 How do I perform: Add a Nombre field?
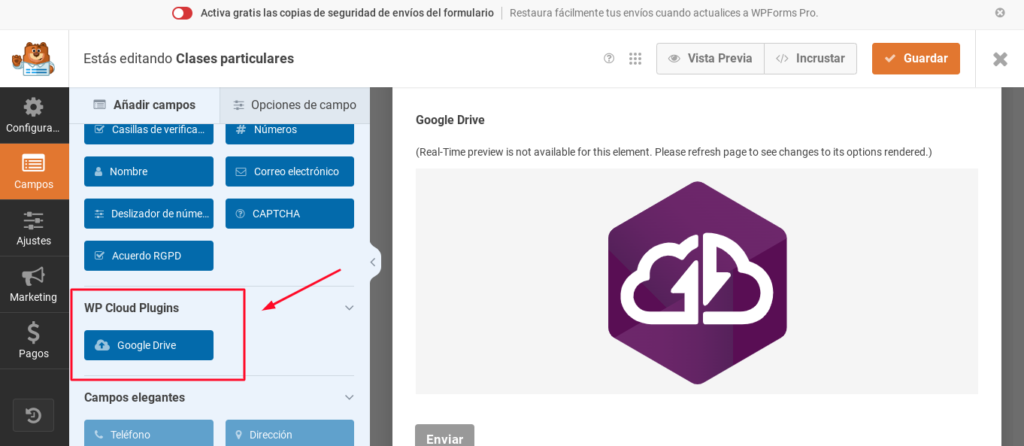coord(149,172)
